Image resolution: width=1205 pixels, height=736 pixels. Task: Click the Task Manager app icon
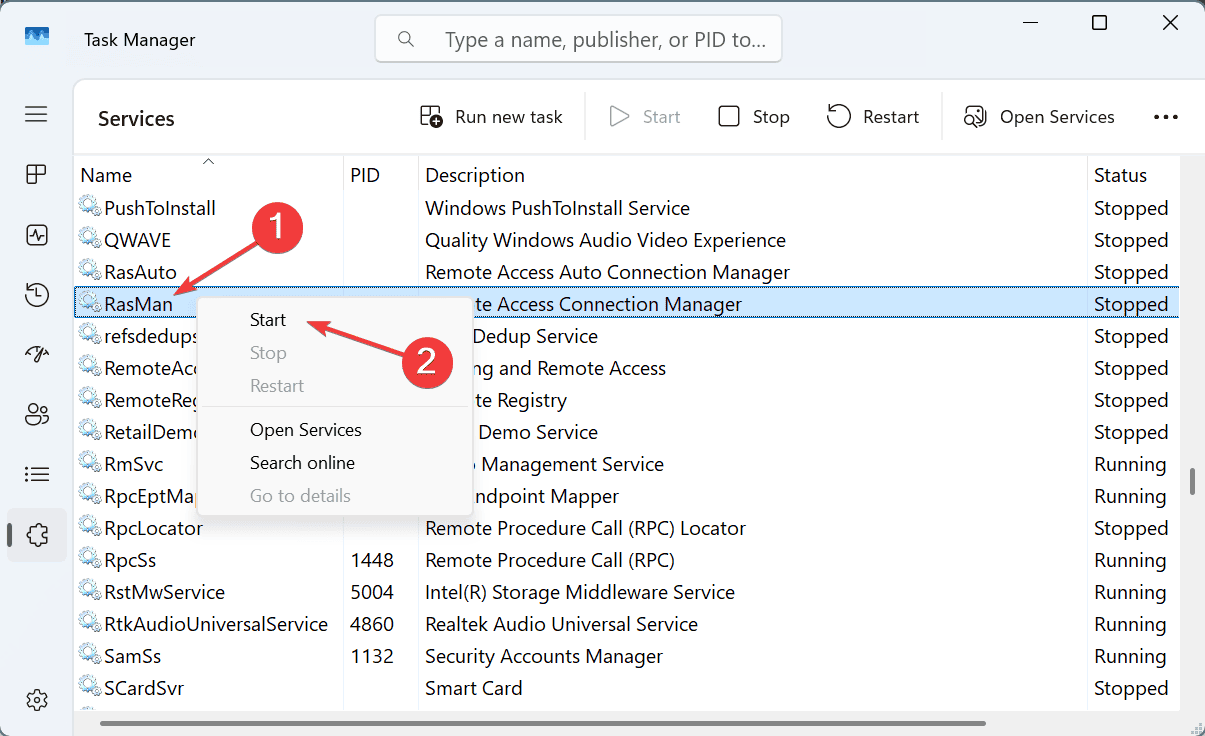pyautogui.click(x=37, y=36)
